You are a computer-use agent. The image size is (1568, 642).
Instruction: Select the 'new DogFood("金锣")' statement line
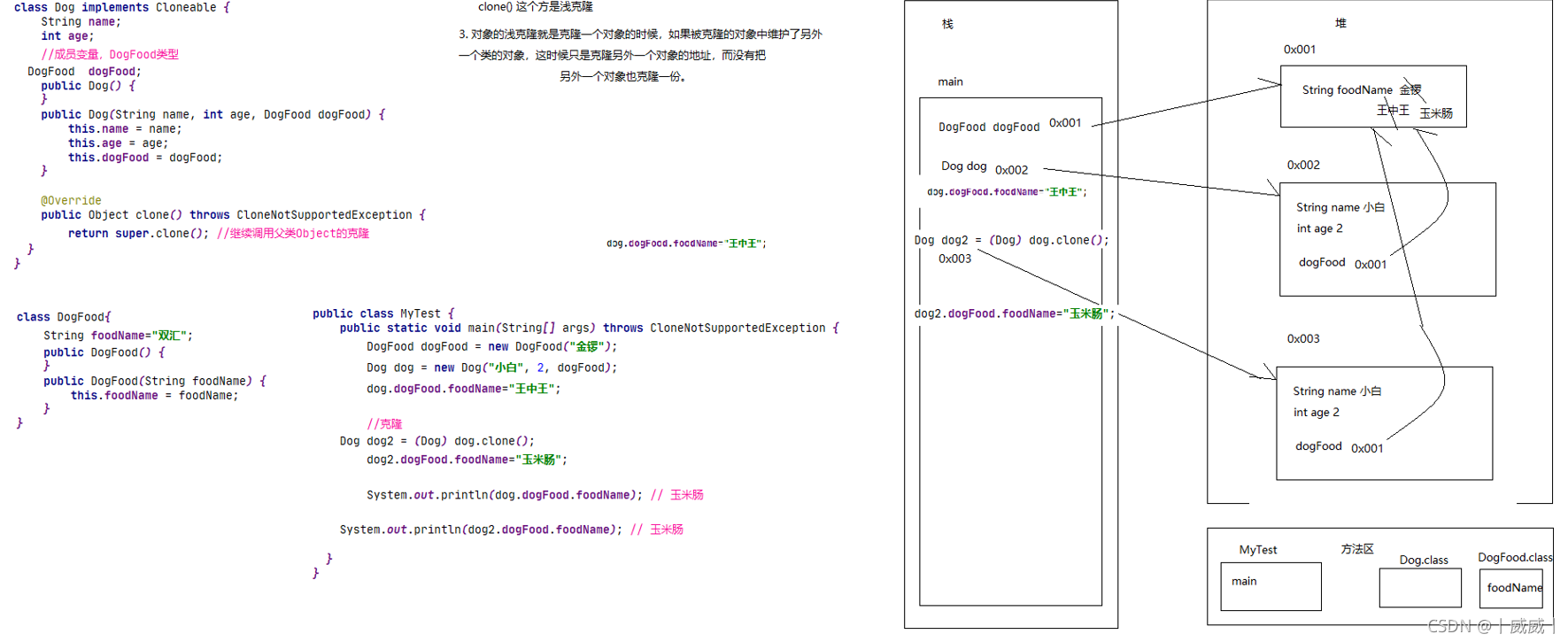click(x=492, y=347)
